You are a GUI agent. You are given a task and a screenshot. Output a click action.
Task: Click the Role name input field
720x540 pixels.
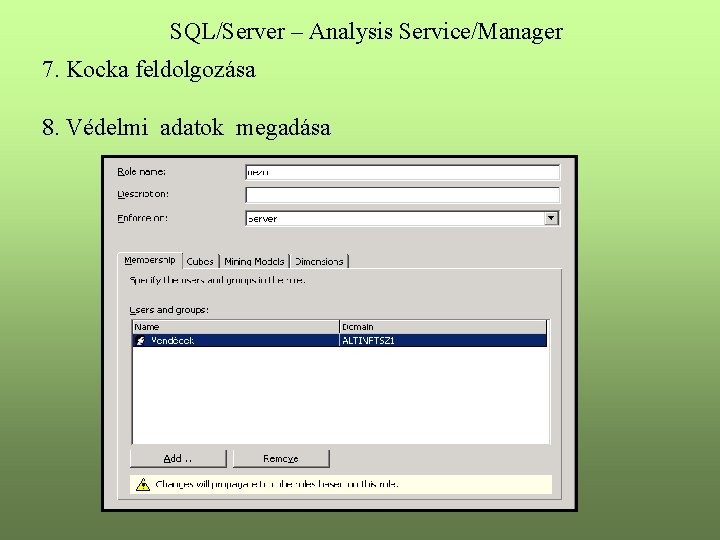point(403,172)
